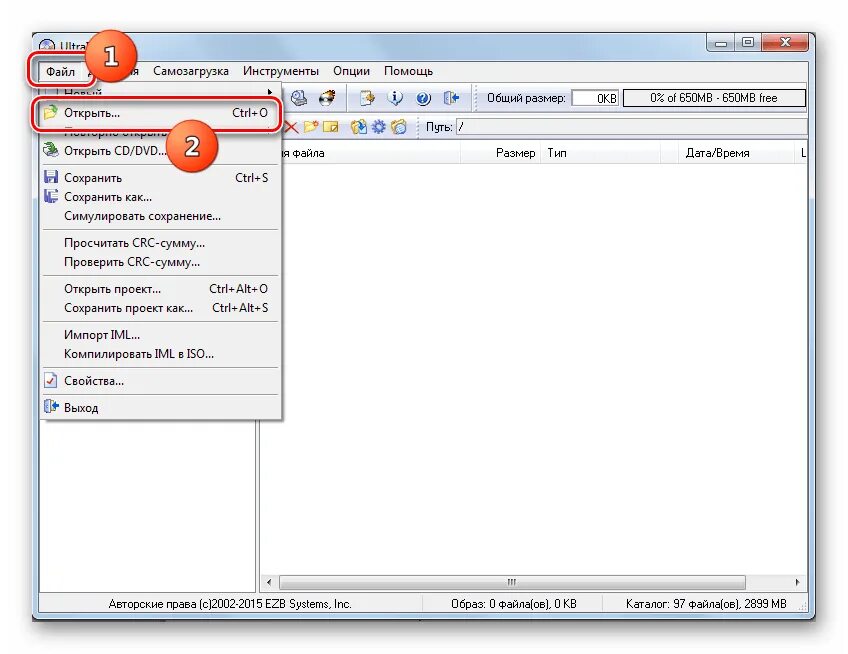
Task: Choose Сохранить in the File menu
Action: pos(161,178)
